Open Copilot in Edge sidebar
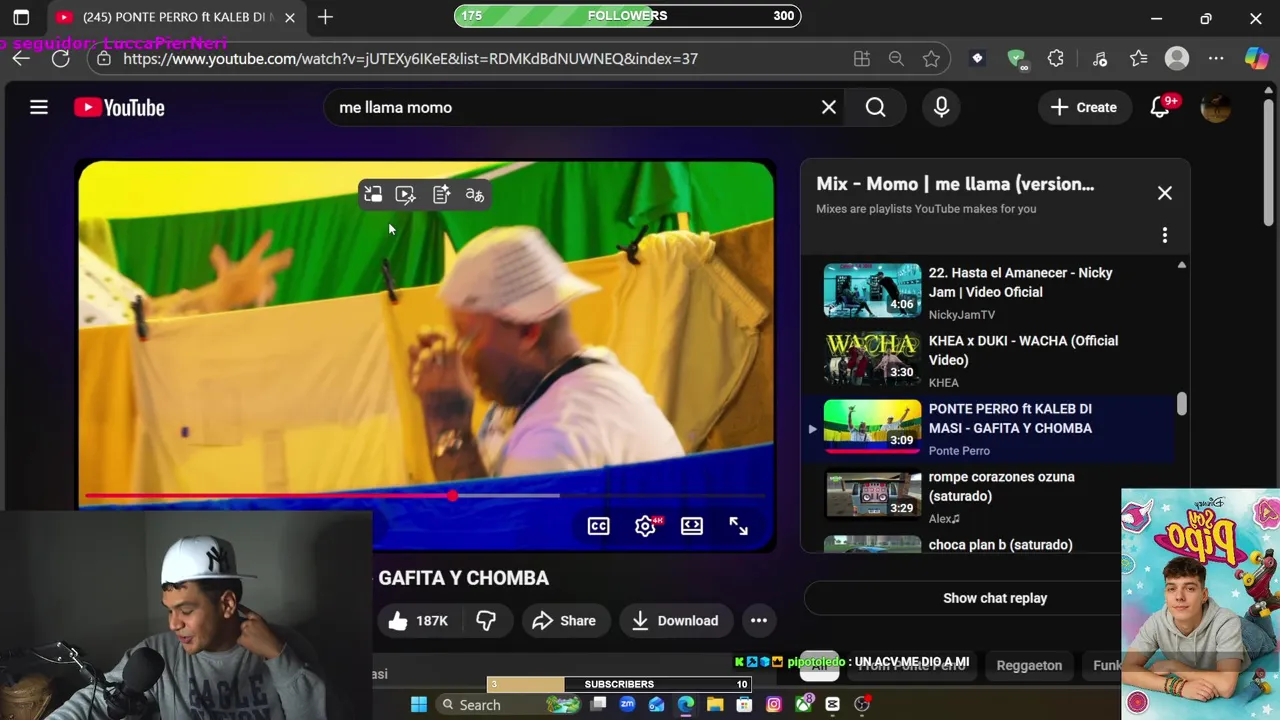The image size is (1280, 720). coord(1257,59)
